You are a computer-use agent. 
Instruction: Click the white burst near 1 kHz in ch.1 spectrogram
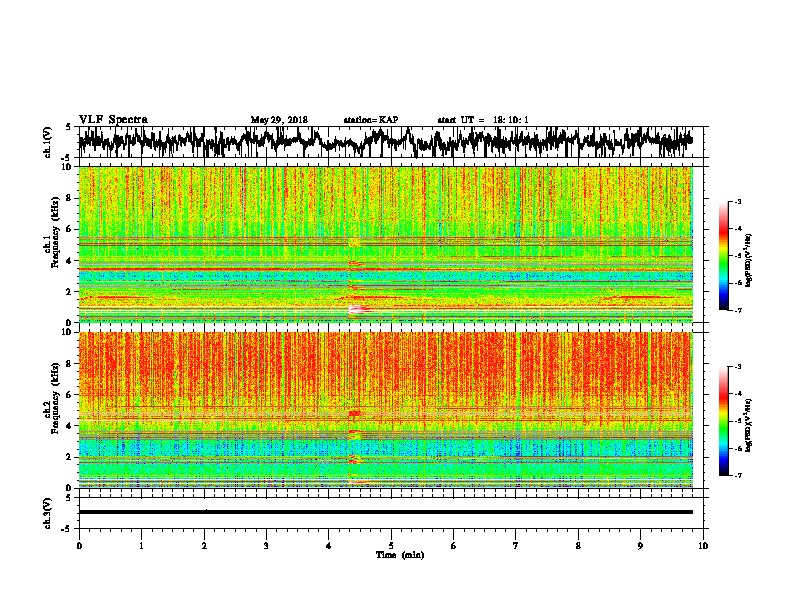click(x=358, y=310)
